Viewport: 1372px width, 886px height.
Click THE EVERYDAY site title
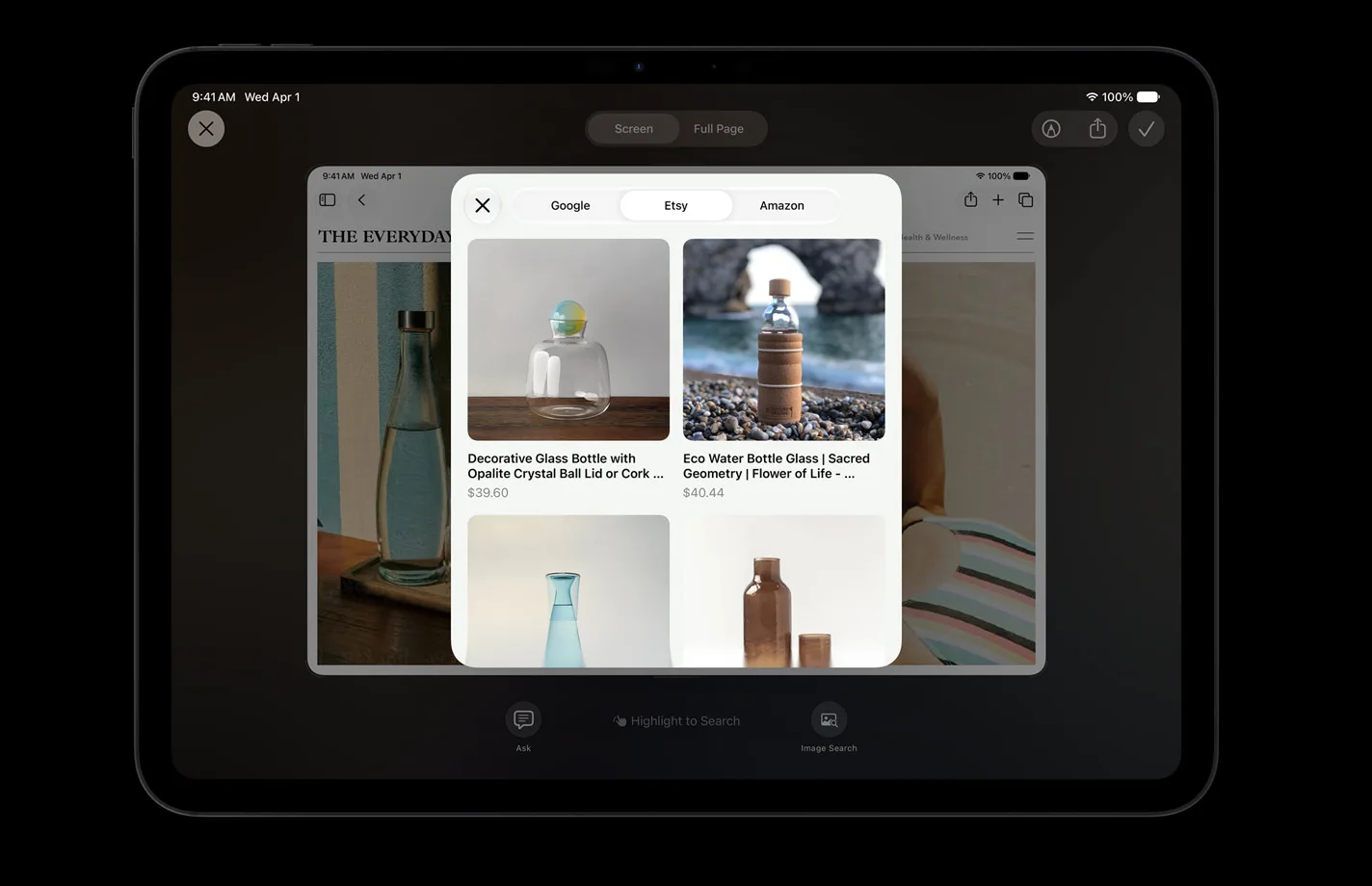tap(384, 237)
